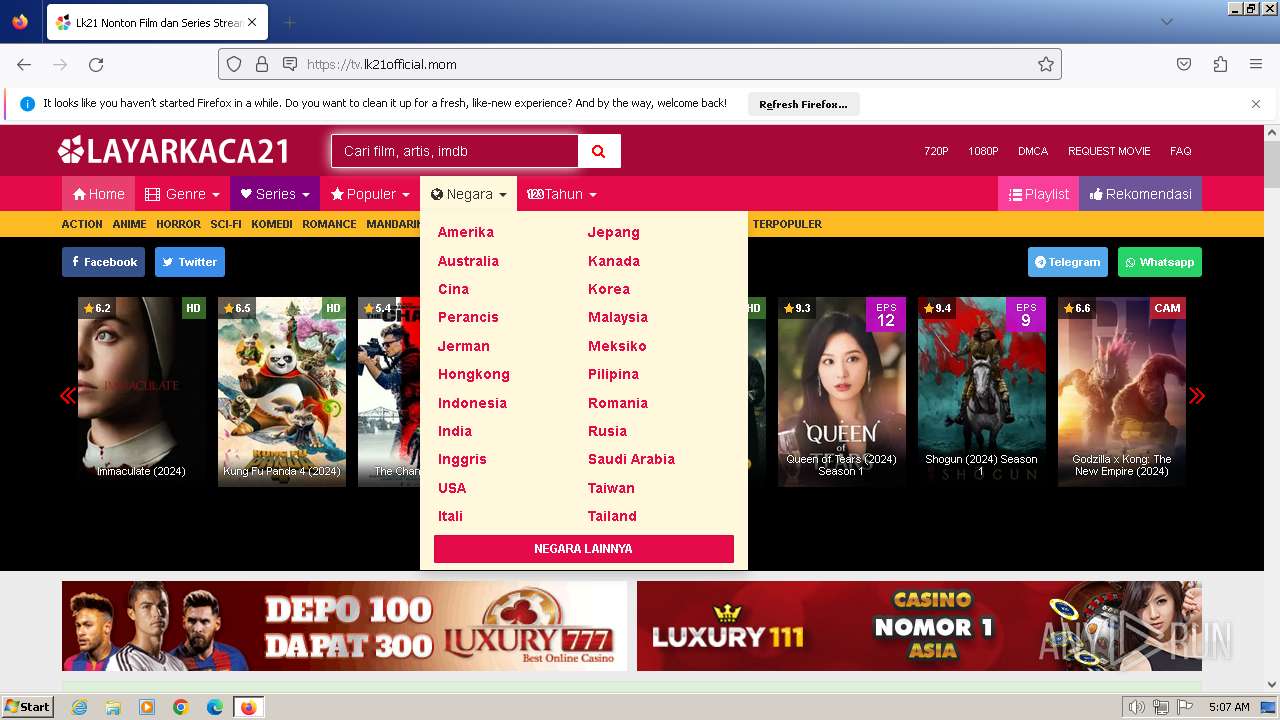Close the Lk21 browser tab
The image size is (1280, 720).
[251, 22]
